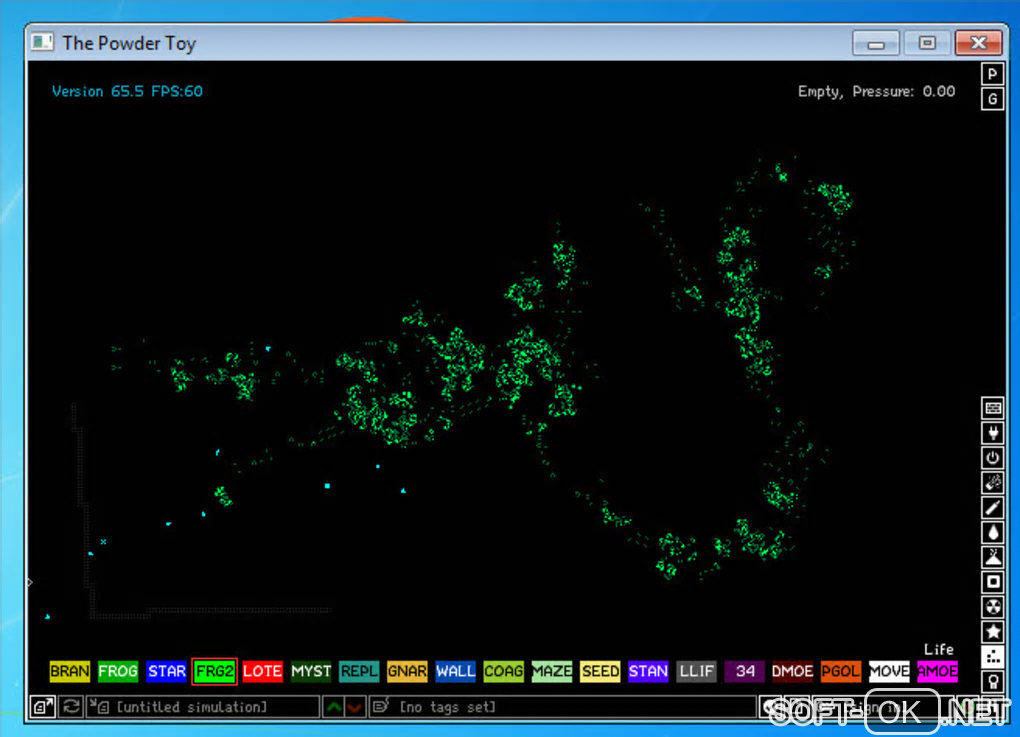The width and height of the screenshot is (1020, 737).
Task: Select the FROG life element
Action: [x=118, y=671]
